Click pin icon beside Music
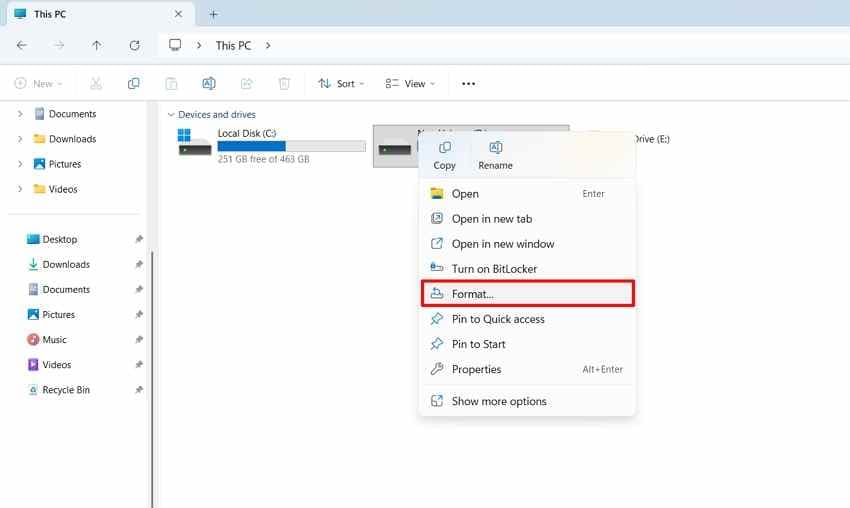Viewport: 850px width, 508px height. 139,339
